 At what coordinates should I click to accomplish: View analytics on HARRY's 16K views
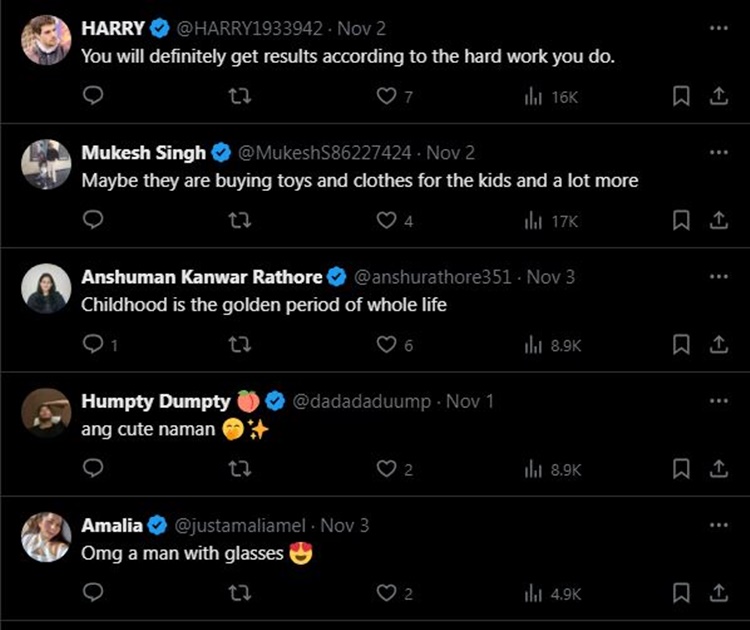click(551, 96)
